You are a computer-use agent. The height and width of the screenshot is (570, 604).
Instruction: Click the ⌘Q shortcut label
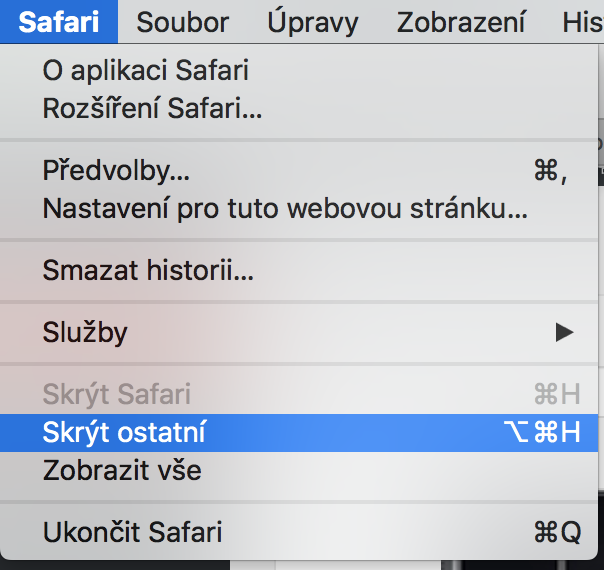point(557,532)
